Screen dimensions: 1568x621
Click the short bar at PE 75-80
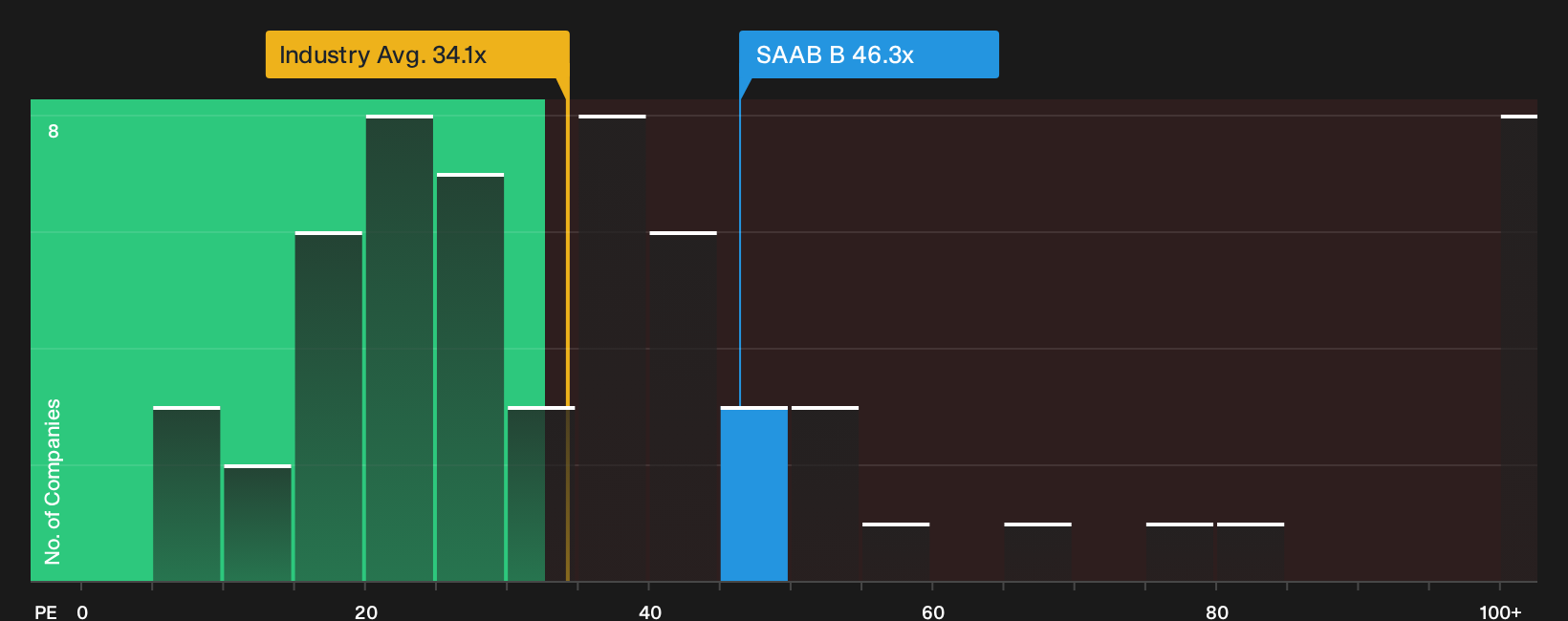click(x=1180, y=552)
